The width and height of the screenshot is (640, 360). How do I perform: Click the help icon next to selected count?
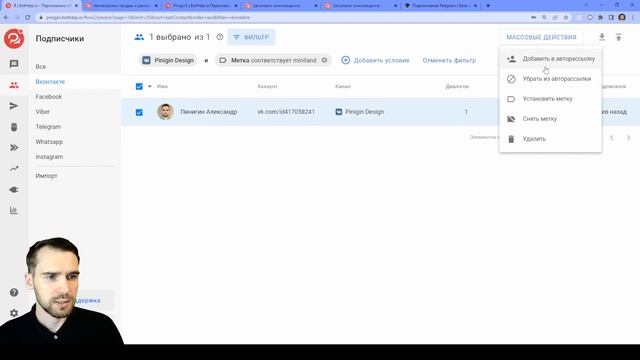(x=220, y=37)
